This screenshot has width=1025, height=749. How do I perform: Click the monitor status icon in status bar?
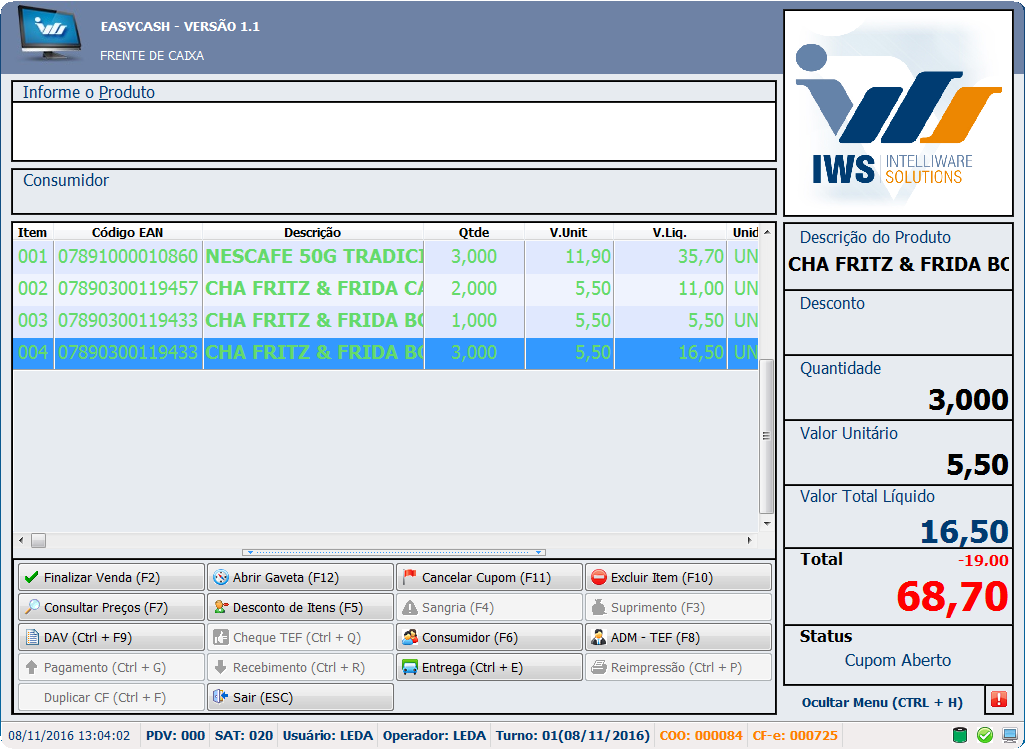[1009, 735]
